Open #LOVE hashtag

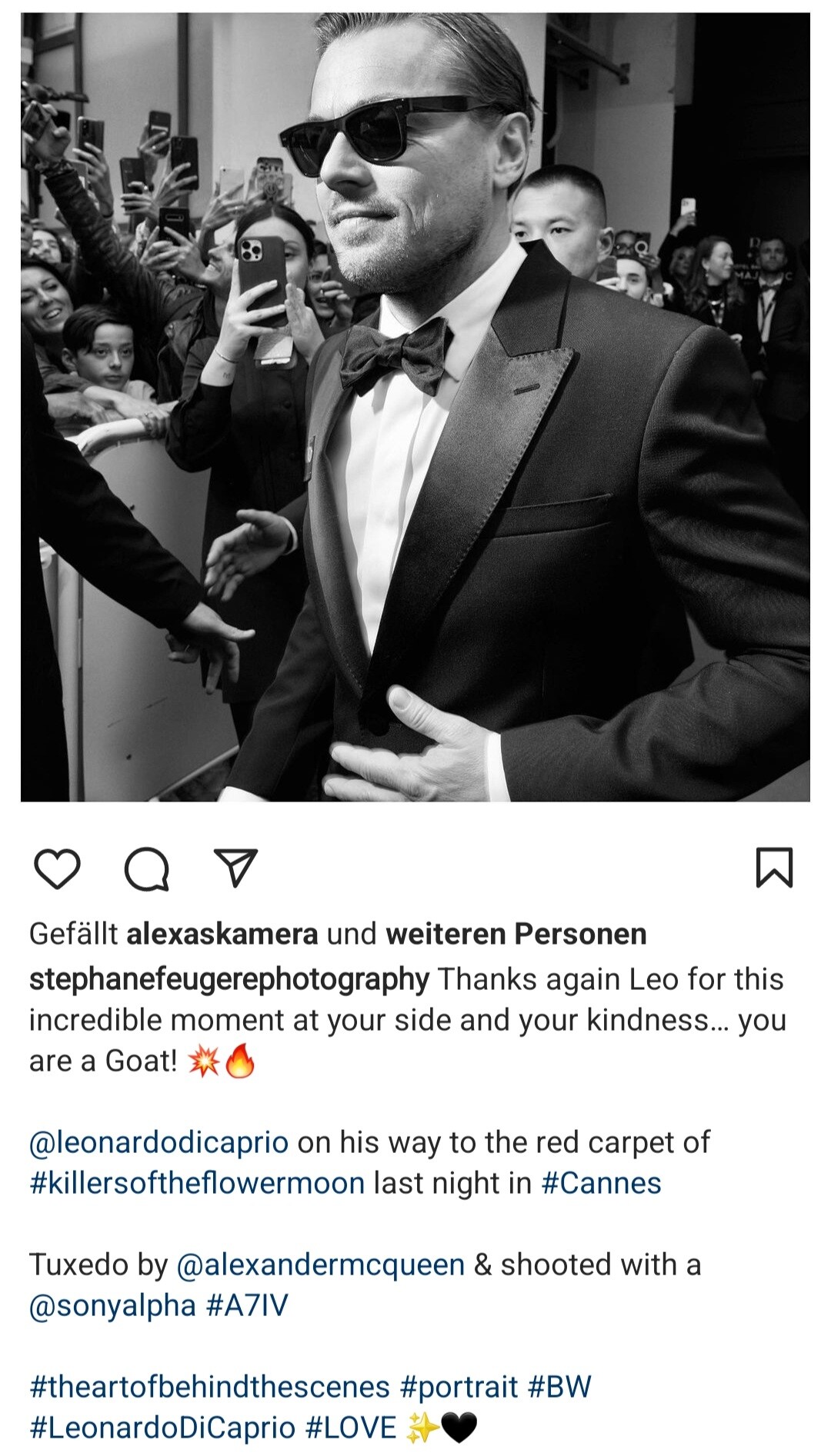351,1428
